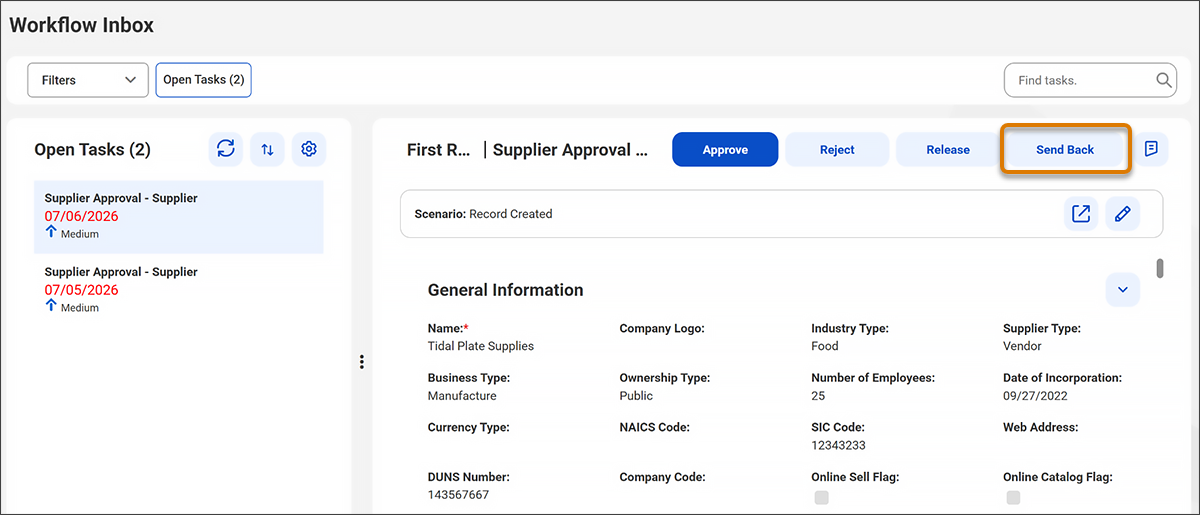Open the Filters dropdown
Screen dimensions: 1200x515
pyautogui.click(x=88, y=80)
